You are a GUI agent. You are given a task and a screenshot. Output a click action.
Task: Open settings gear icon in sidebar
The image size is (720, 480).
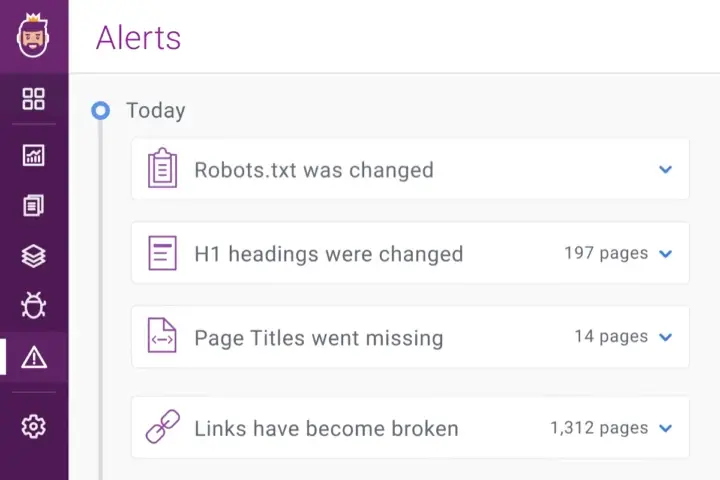[34, 427]
